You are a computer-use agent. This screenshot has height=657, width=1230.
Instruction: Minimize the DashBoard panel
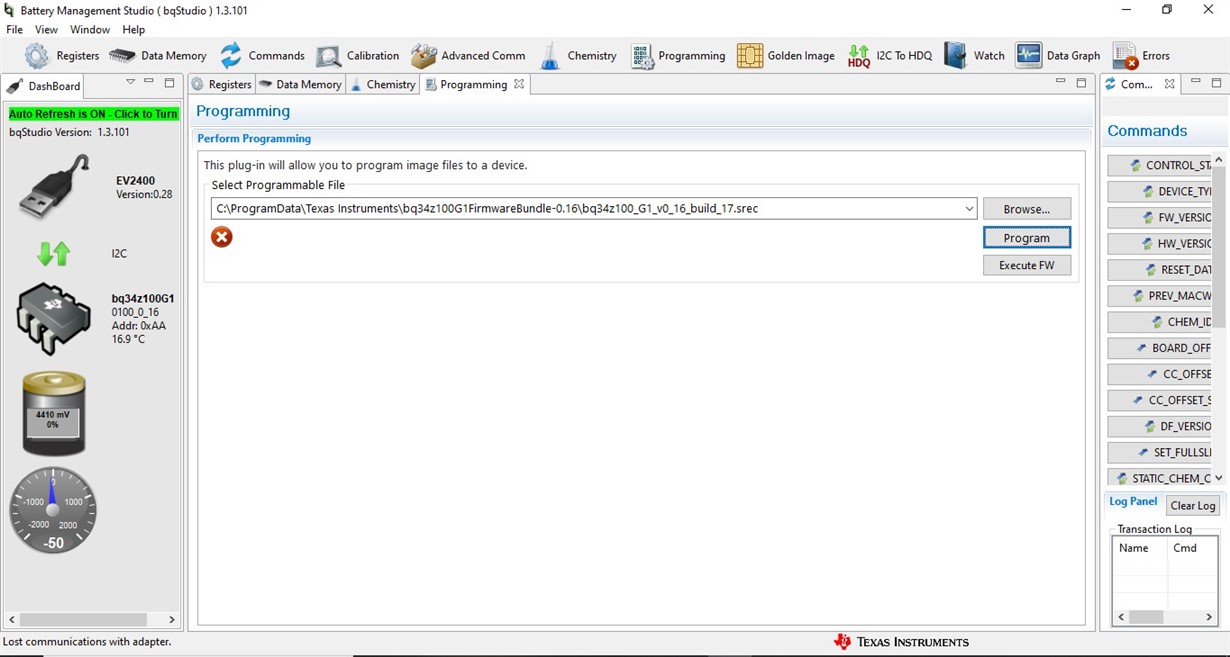coord(149,82)
